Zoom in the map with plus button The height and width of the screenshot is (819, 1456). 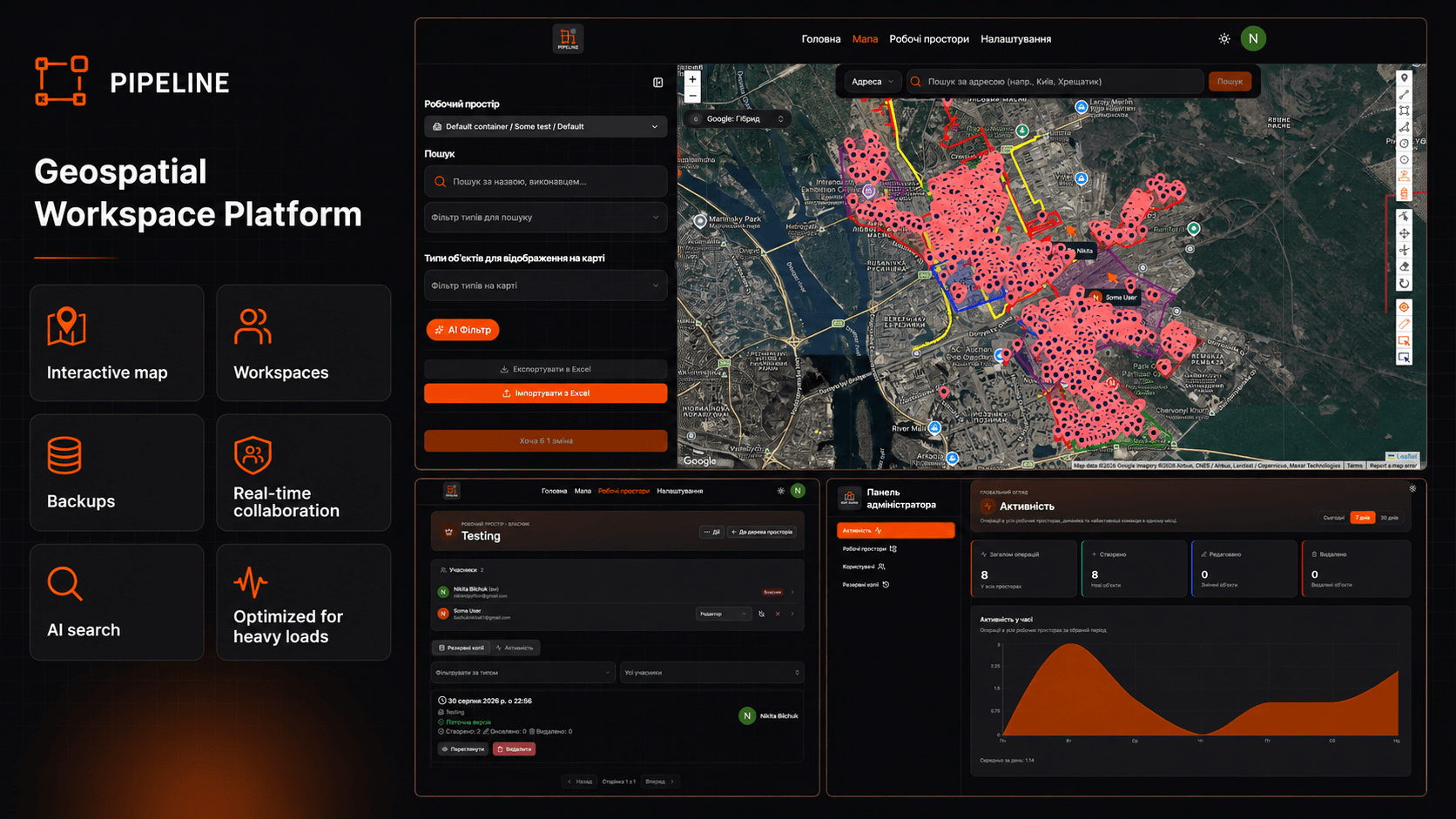[692, 79]
